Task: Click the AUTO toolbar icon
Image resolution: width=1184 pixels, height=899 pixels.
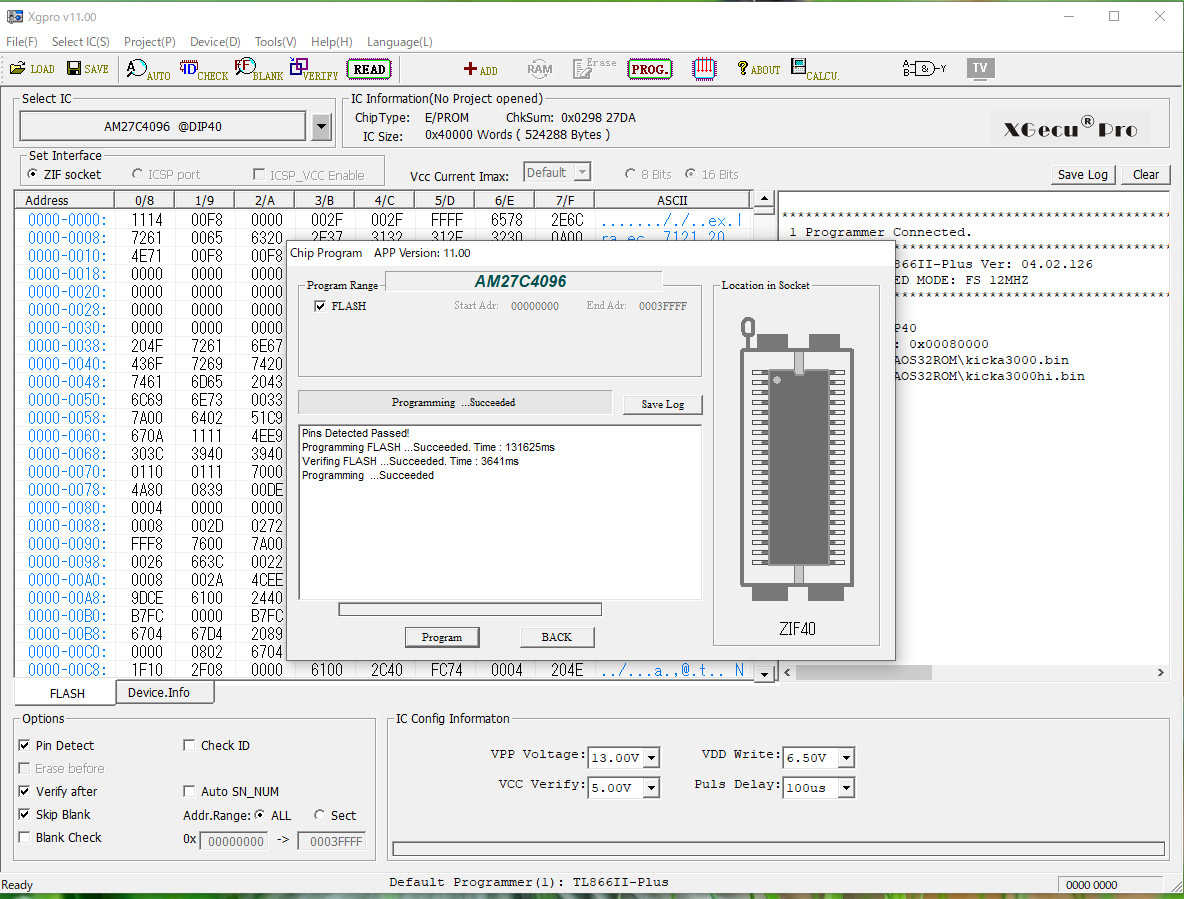Action: point(148,69)
